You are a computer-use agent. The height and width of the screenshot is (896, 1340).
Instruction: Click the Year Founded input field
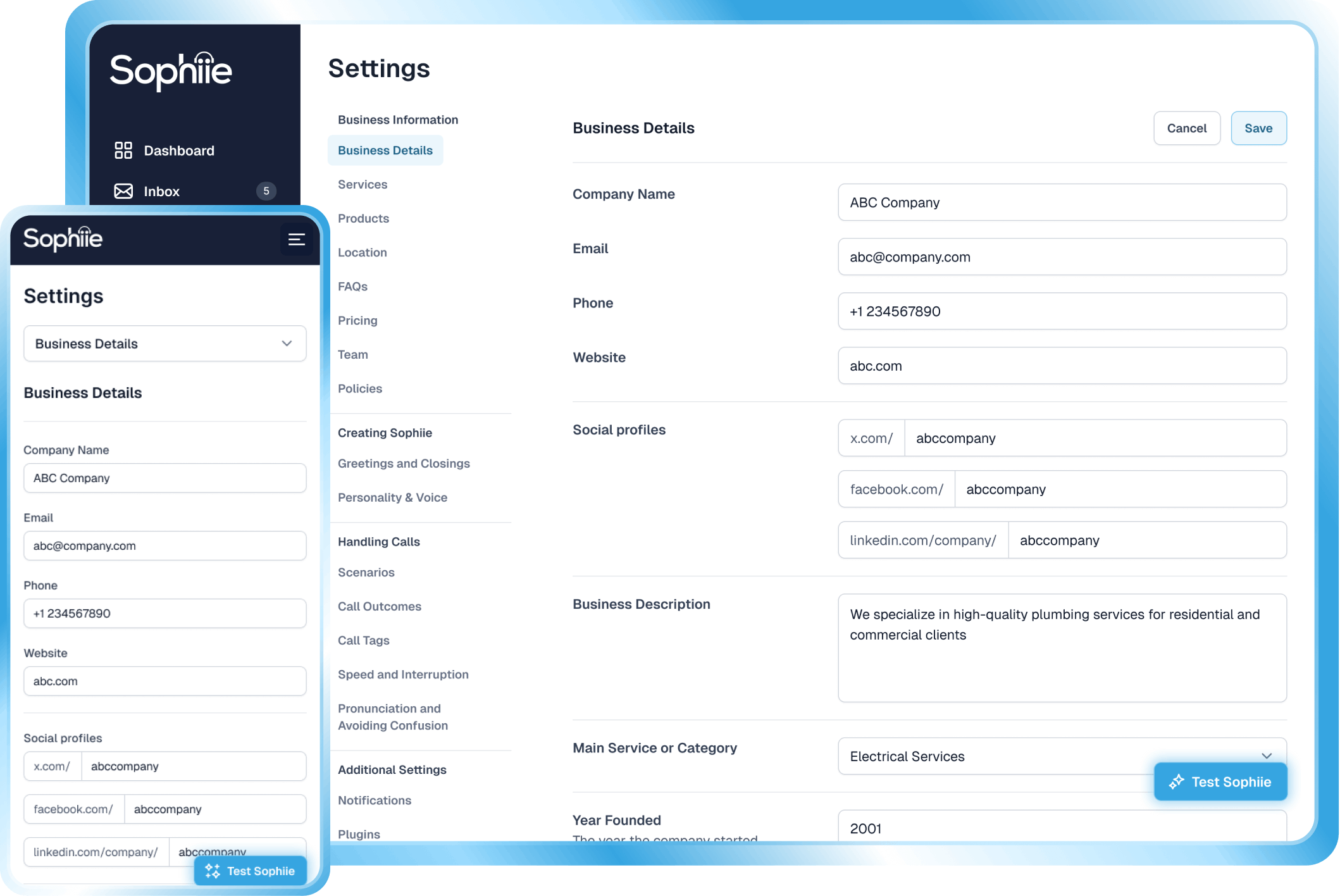click(x=1062, y=826)
